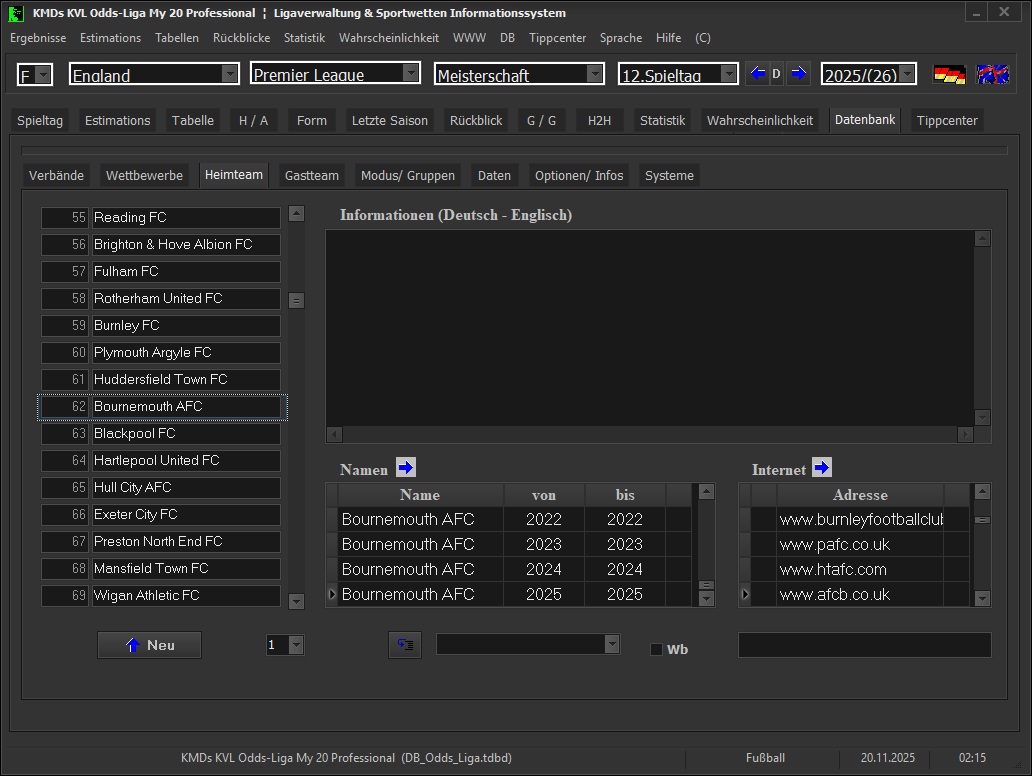Open the Statistik menu

click(304, 38)
